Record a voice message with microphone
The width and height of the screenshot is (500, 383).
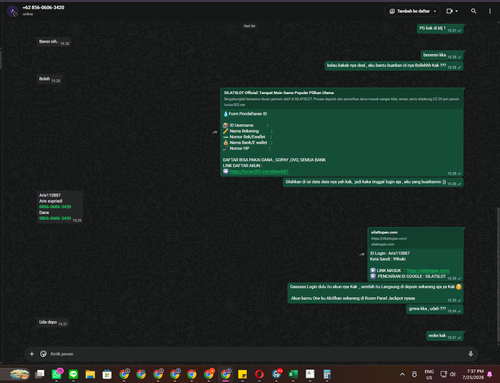point(470,354)
